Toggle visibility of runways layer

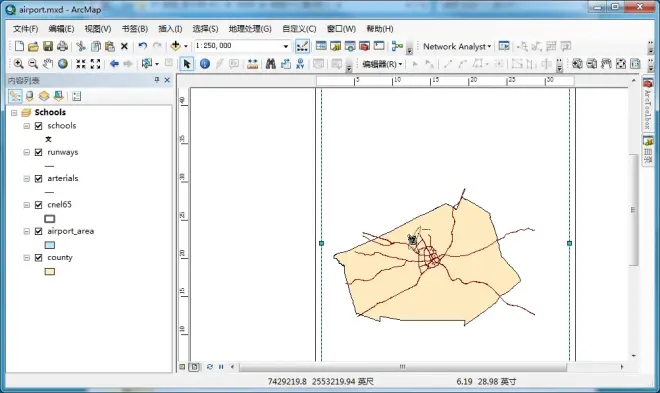[39, 152]
